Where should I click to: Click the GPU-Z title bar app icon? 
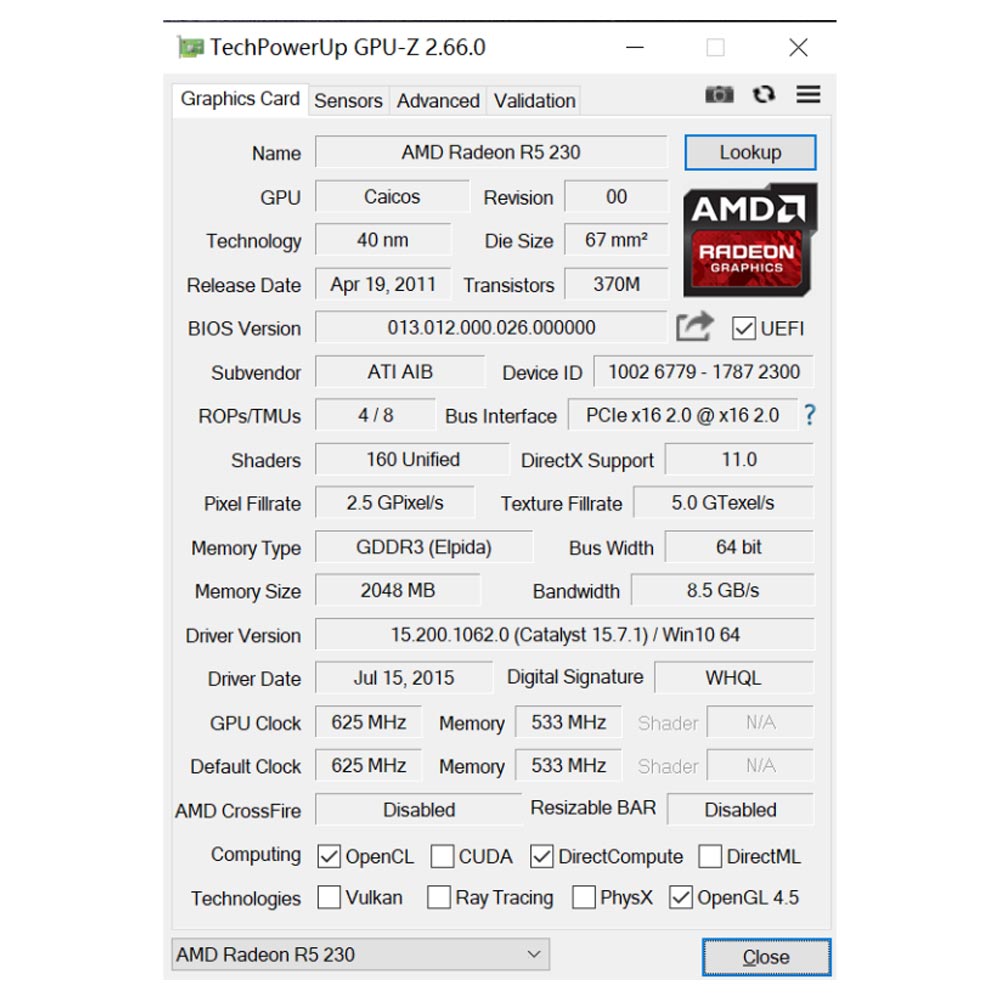point(190,47)
